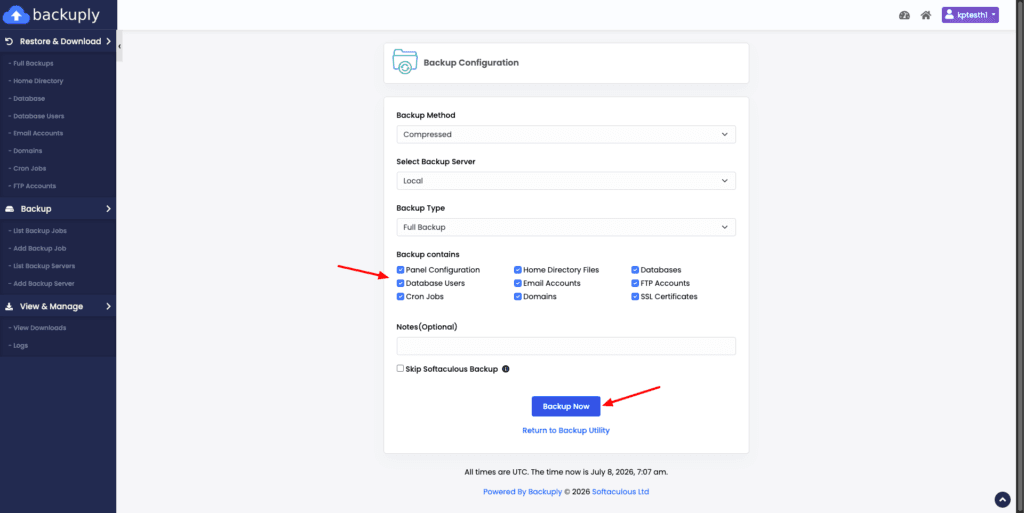The height and width of the screenshot is (513, 1024).
Task: Click the View & Manage download icon
Action: [9, 306]
